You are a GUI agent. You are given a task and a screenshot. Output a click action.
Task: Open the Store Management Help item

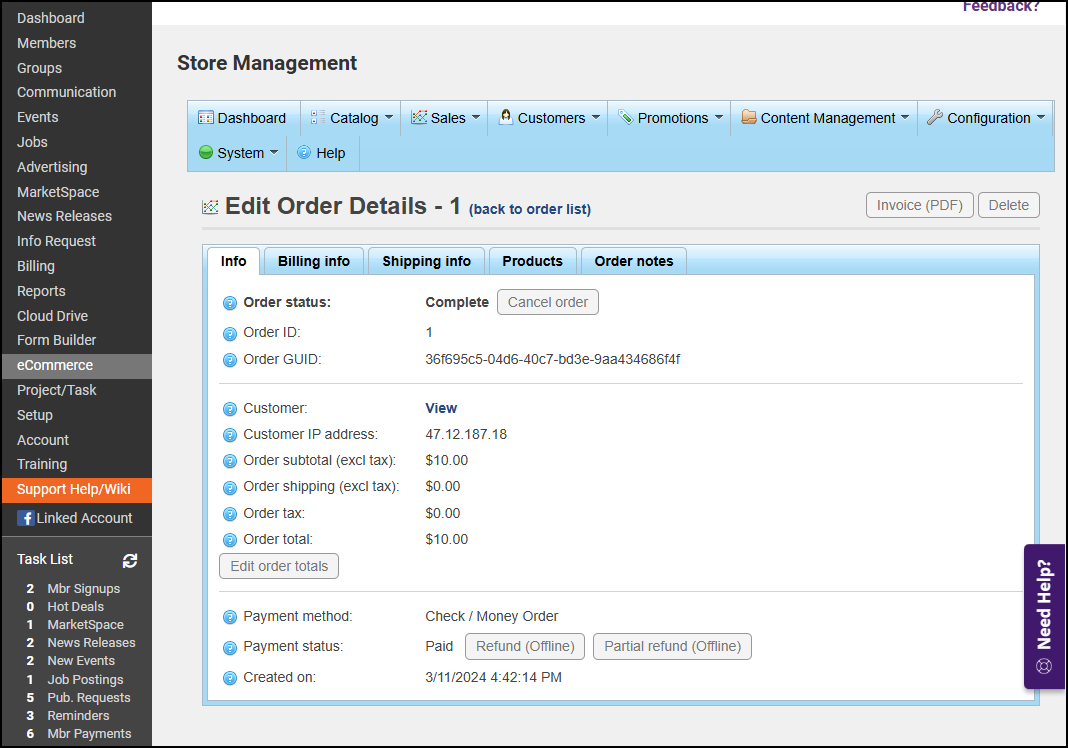coord(321,153)
